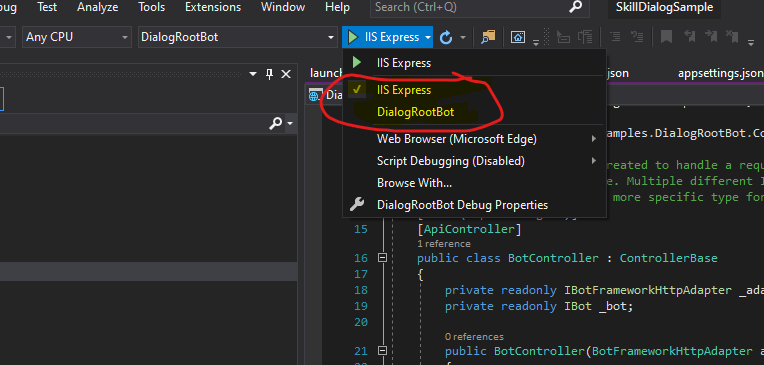Open the Extensions menu
Viewport: 764px width, 365px height.
tap(213, 7)
